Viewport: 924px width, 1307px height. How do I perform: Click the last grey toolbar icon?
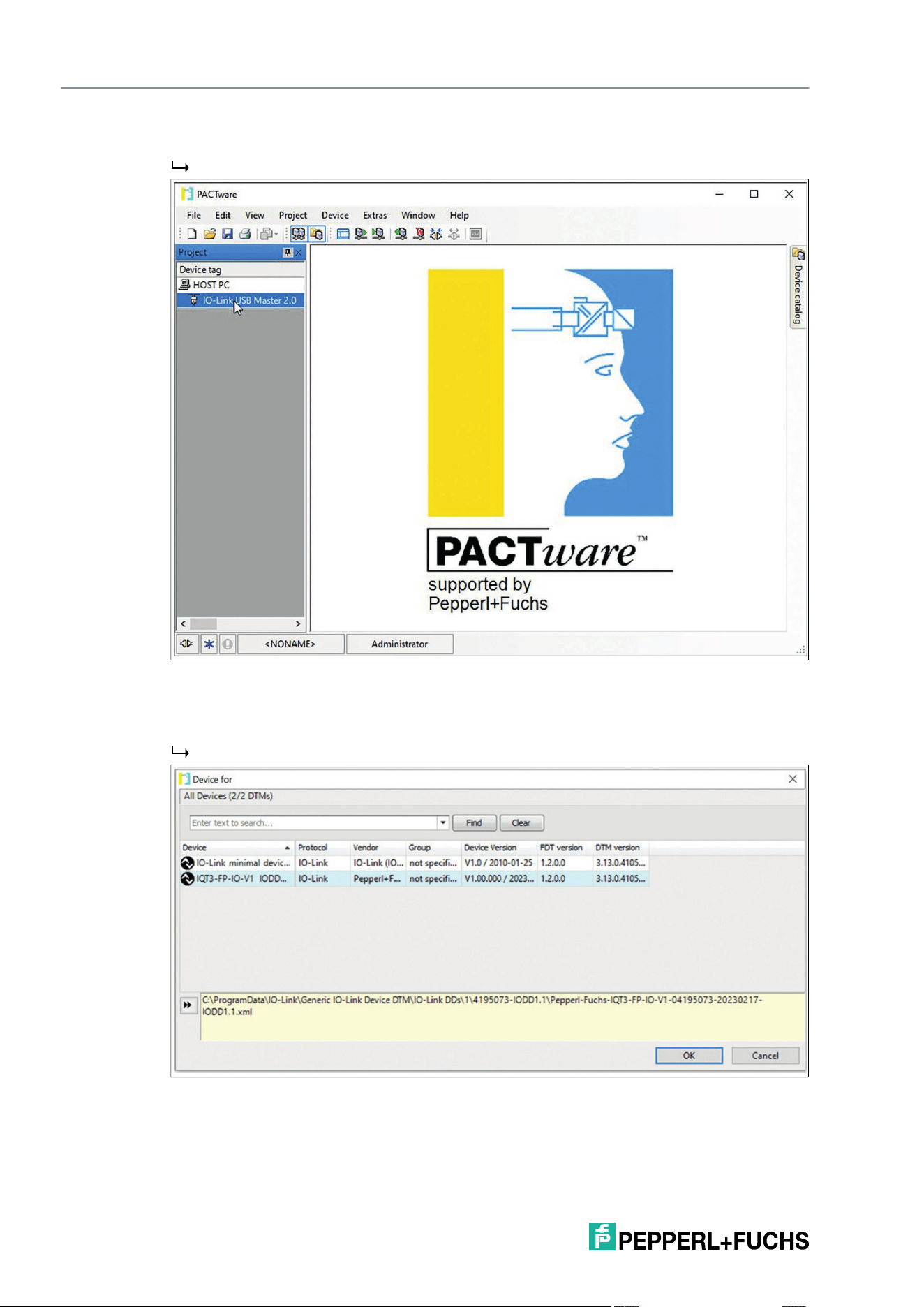coord(476,234)
